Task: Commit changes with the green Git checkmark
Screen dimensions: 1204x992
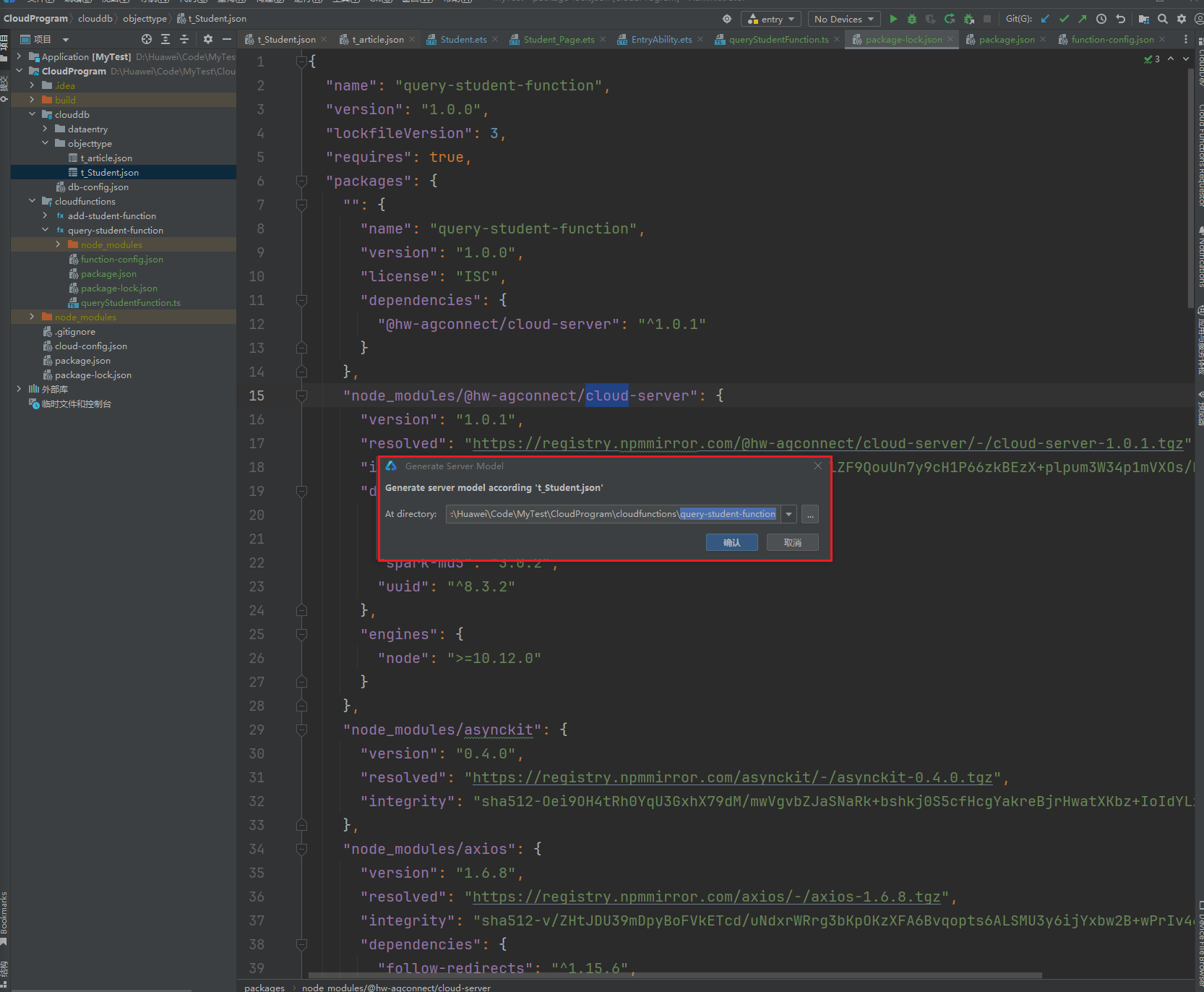Action: click(1064, 19)
